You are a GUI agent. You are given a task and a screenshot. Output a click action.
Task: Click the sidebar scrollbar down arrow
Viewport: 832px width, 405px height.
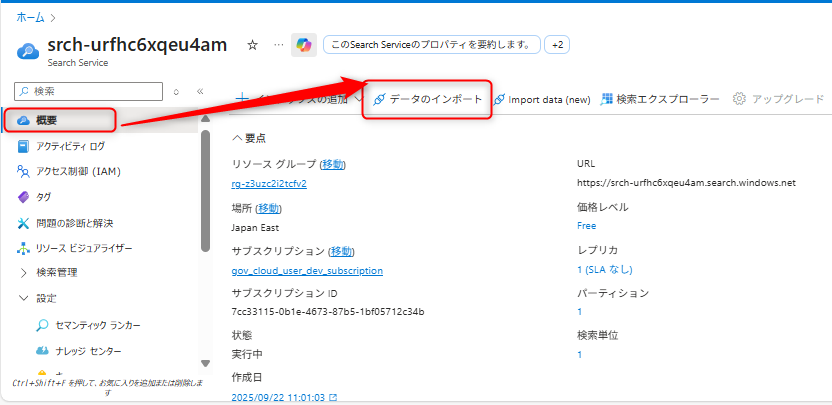coord(205,363)
